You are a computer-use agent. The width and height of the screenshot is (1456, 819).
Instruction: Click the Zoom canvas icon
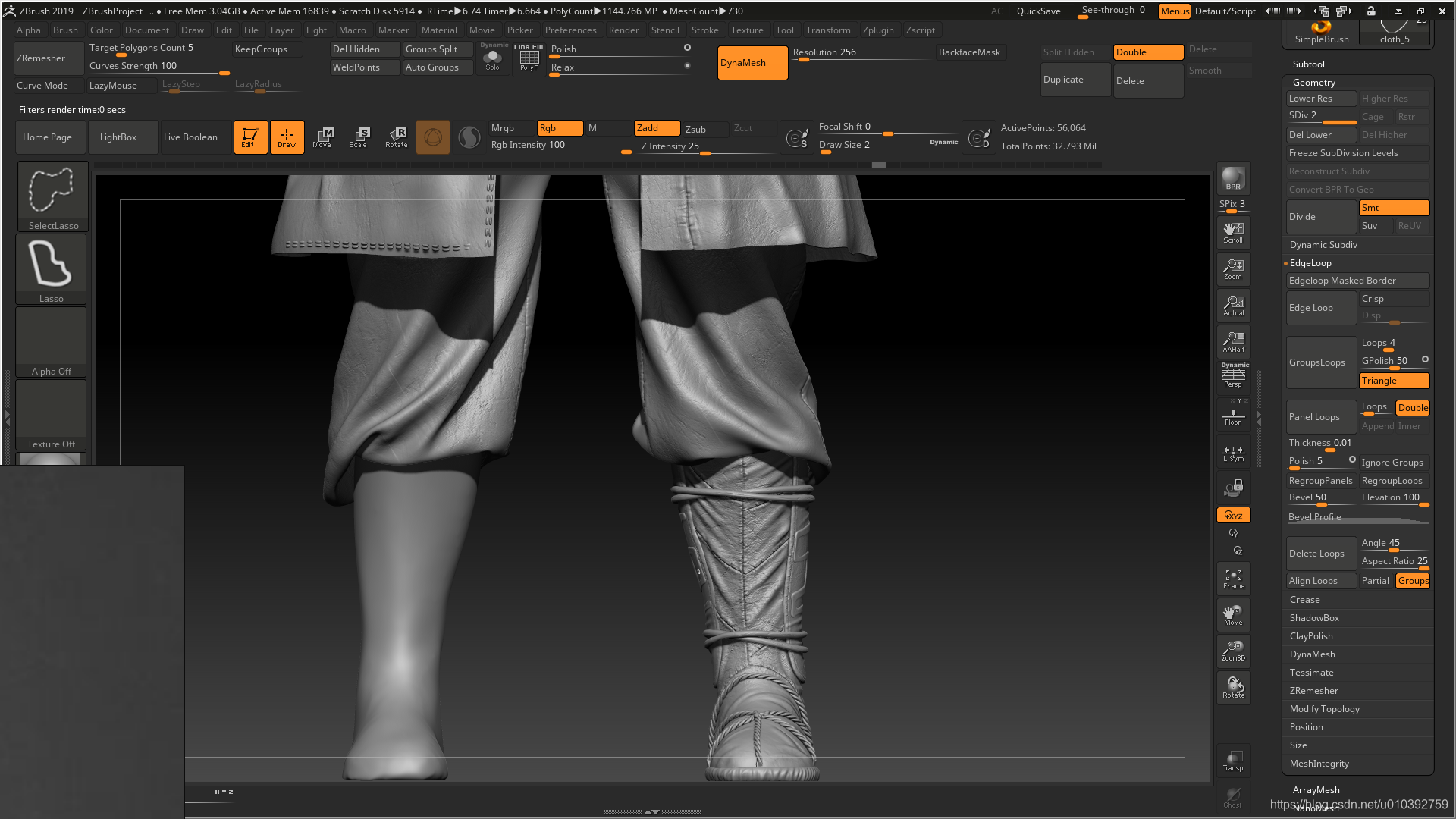click(1233, 269)
